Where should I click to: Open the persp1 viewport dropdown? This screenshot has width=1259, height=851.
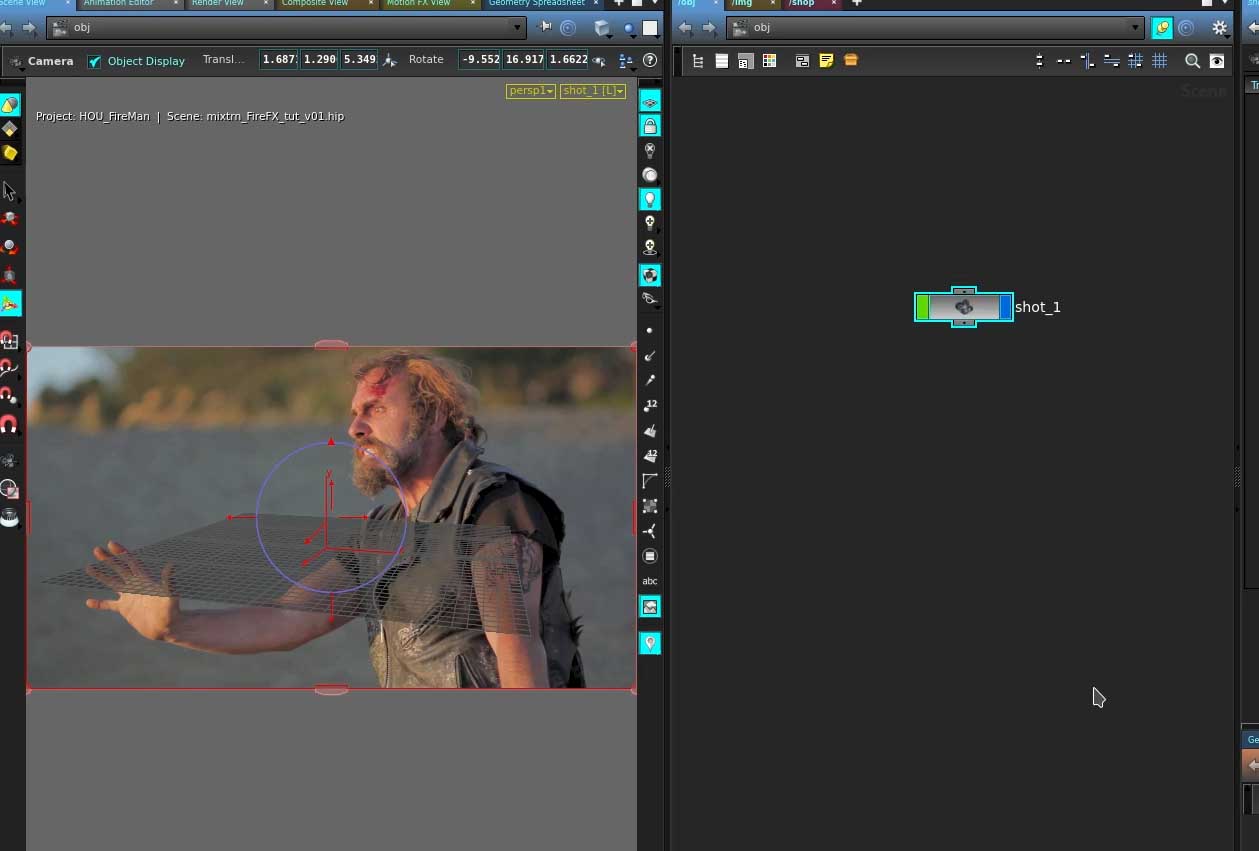(x=530, y=91)
